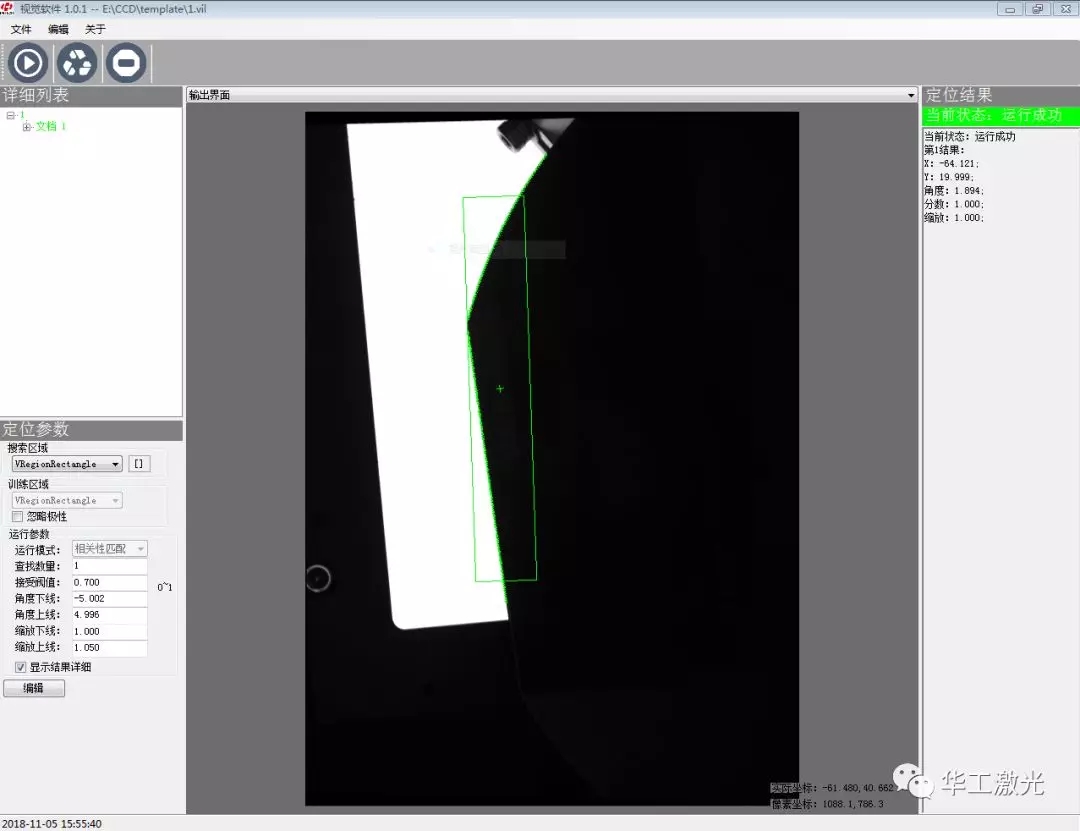Image resolution: width=1080 pixels, height=831 pixels.
Task: Open the 输出界面 view dropdown
Action: (x=910, y=95)
